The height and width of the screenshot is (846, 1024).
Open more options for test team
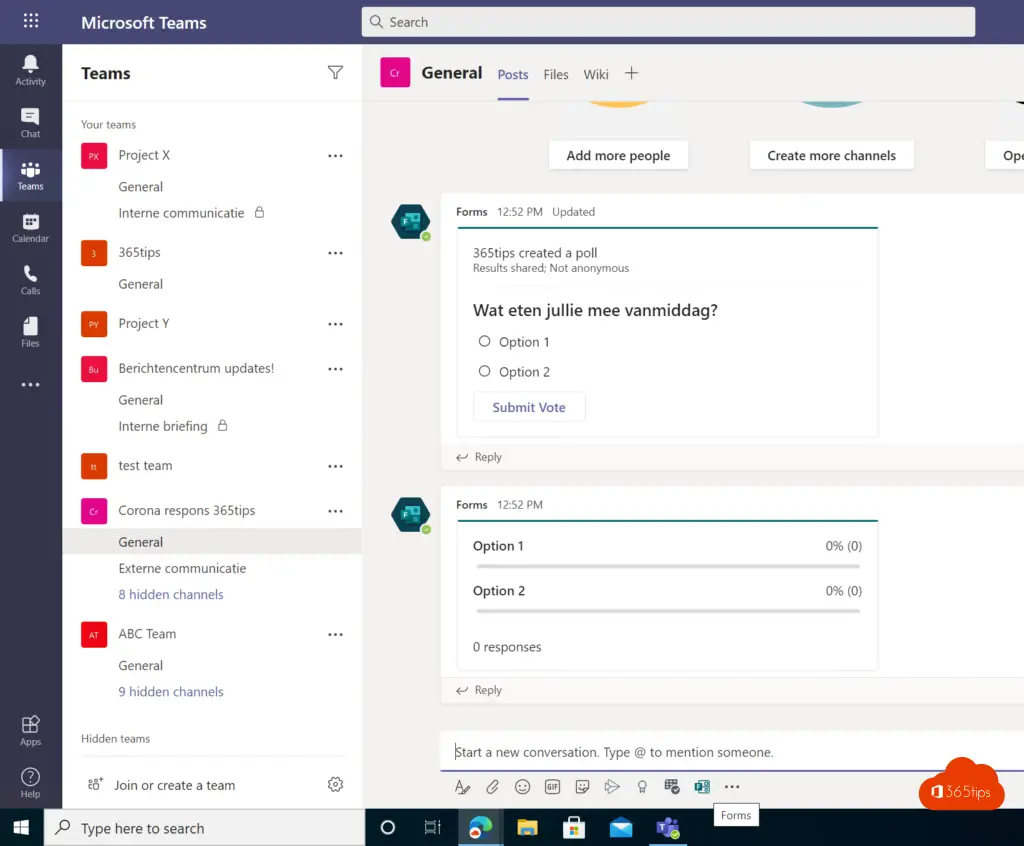pyautogui.click(x=335, y=466)
